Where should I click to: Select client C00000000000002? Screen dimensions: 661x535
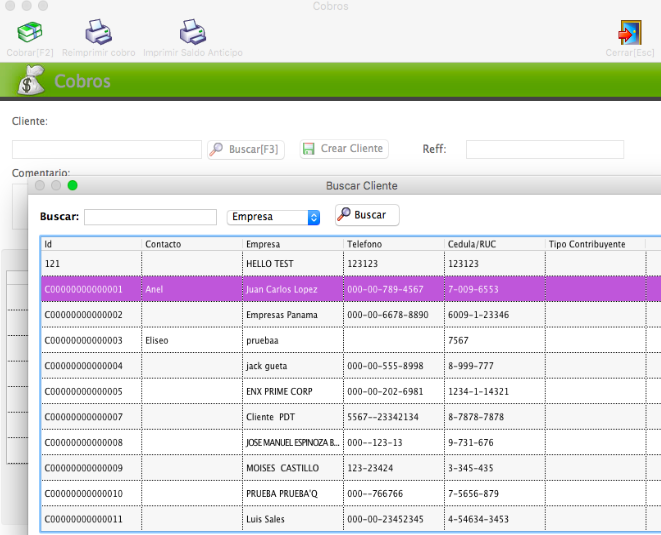351,315
